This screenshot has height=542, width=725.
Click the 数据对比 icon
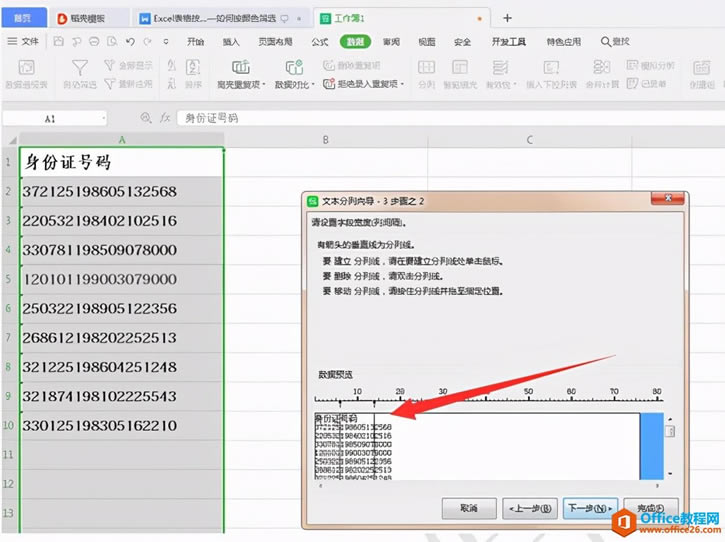pos(294,68)
